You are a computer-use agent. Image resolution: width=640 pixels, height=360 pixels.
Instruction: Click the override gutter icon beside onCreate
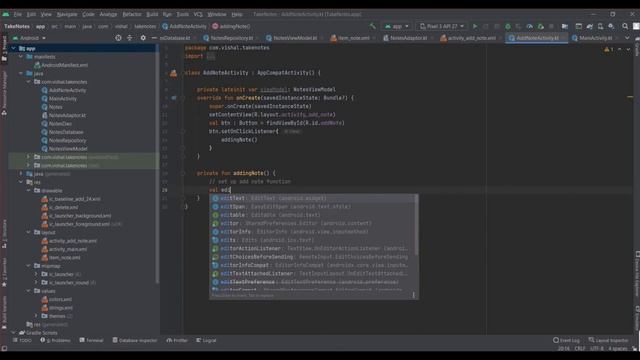(174, 98)
